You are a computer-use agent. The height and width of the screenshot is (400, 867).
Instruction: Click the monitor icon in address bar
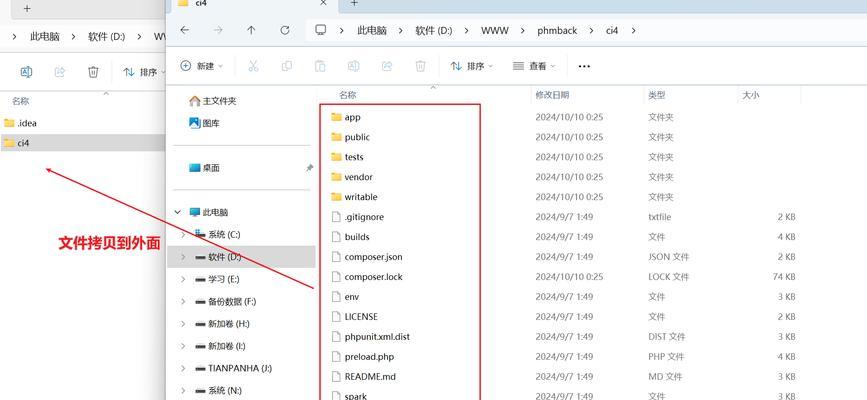[321, 30]
